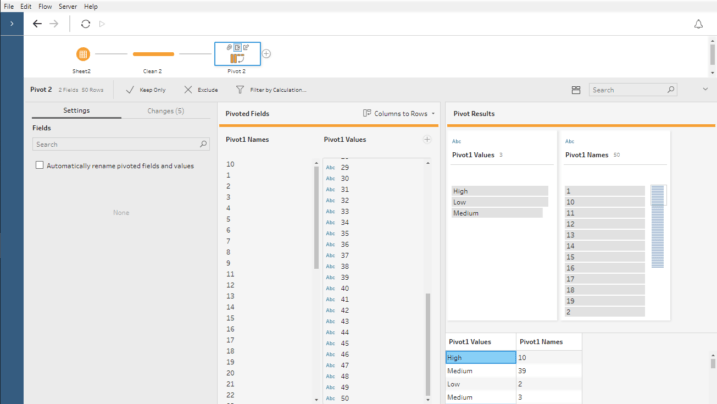Click the refresh data icon
The image size is (717, 404).
click(x=85, y=23)
